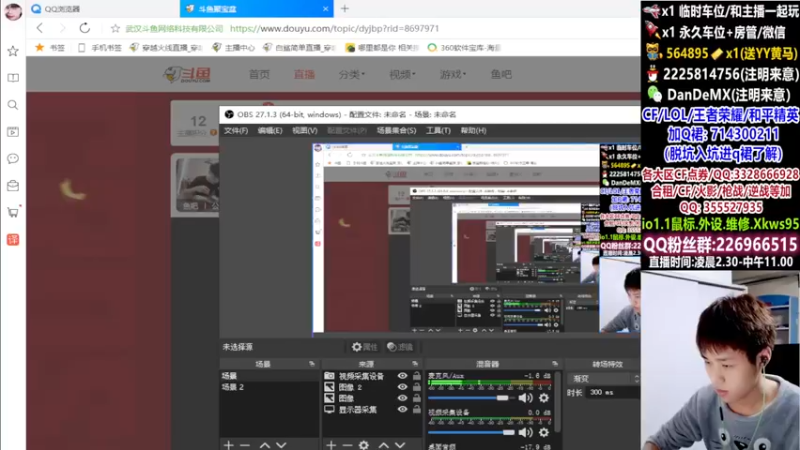Open the OBS 场景集合(S) menu
800x450 pixels.
tap(396, 131)
